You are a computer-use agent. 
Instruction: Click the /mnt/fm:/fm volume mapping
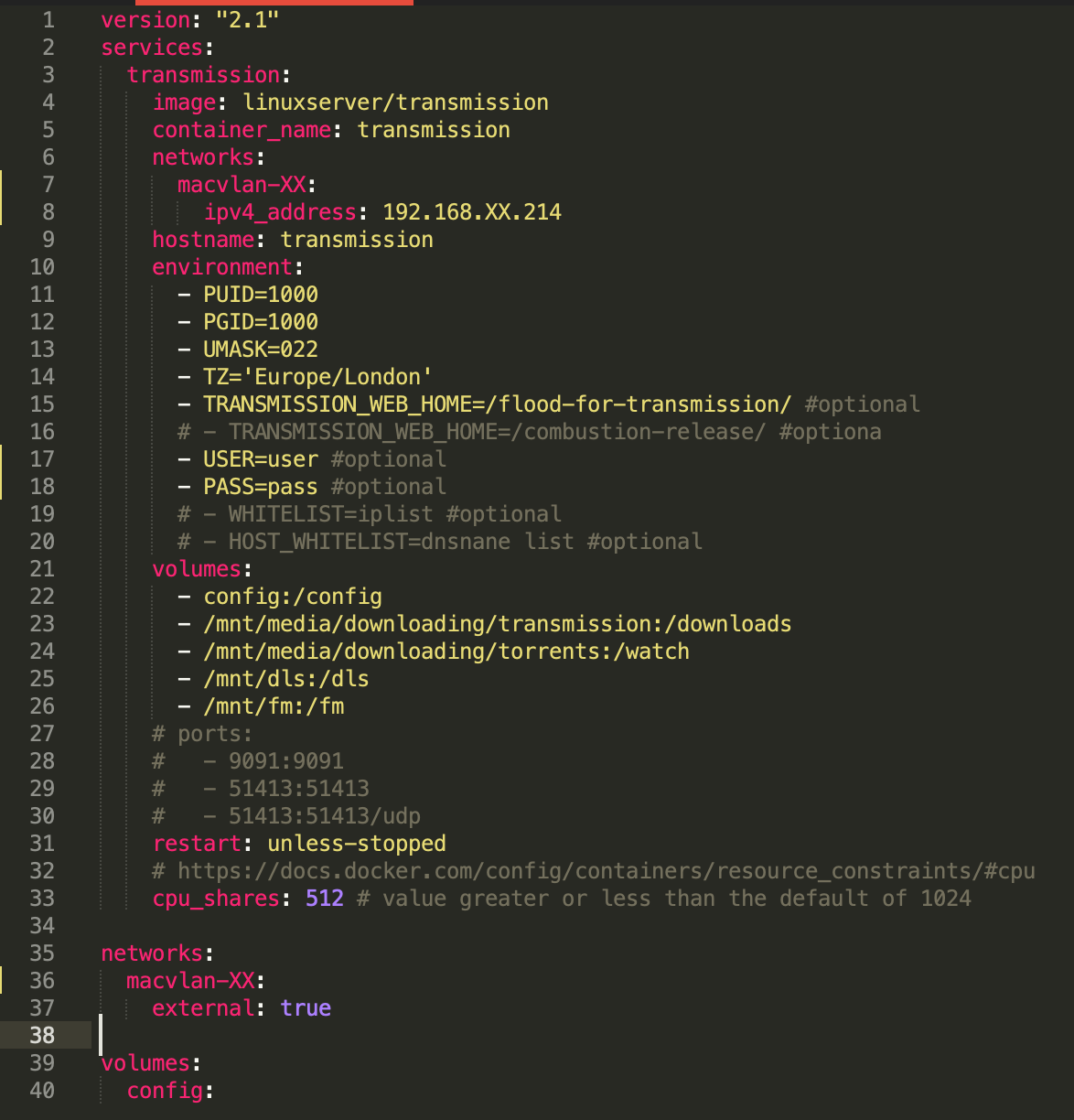[x=274, y=705]
